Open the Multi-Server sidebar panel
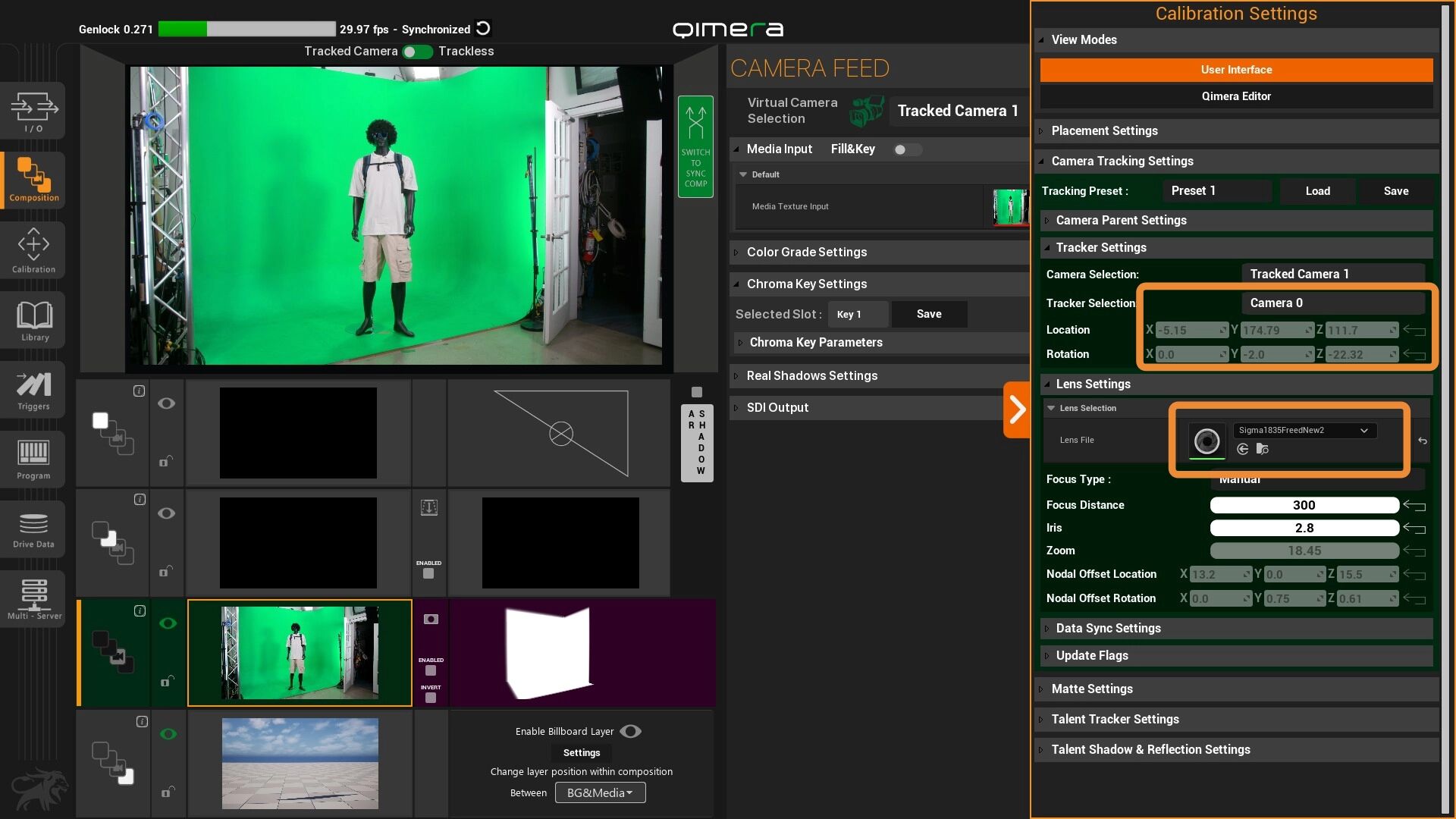The width and height of the screenshot is (1456, 819). point(33,599)
